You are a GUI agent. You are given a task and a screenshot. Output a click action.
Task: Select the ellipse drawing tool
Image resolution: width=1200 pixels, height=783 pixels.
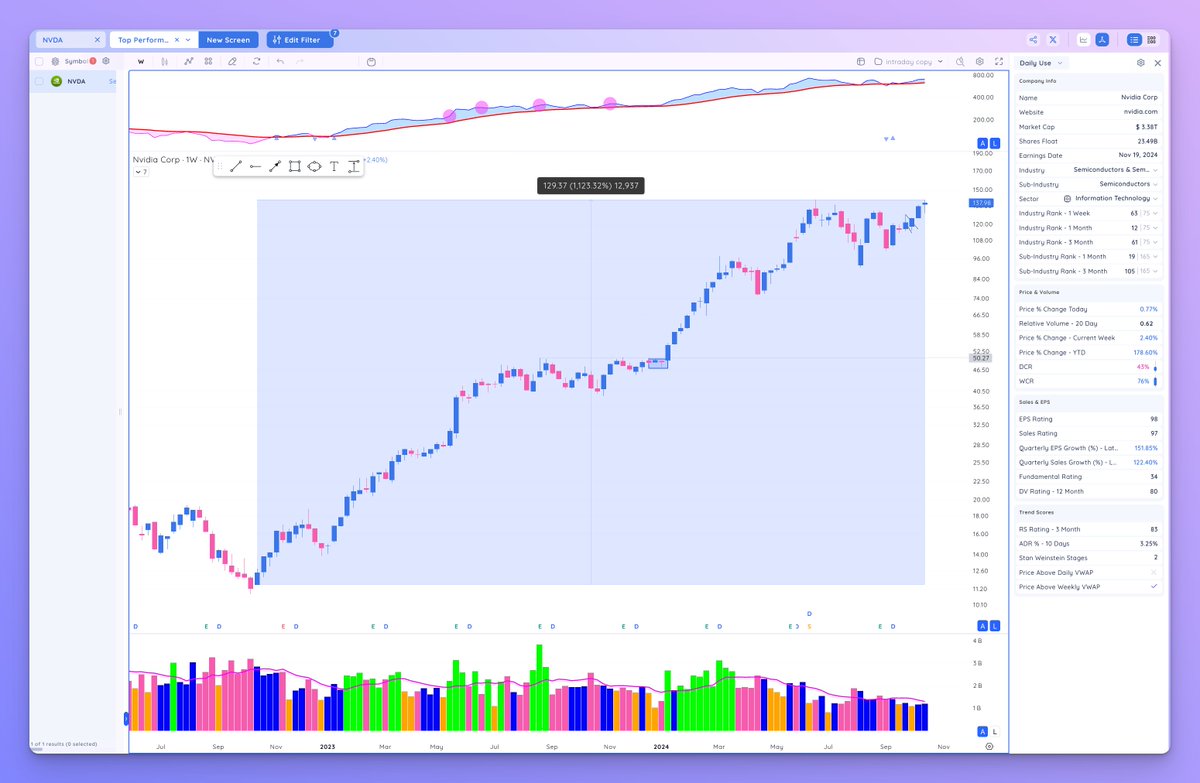314,166
